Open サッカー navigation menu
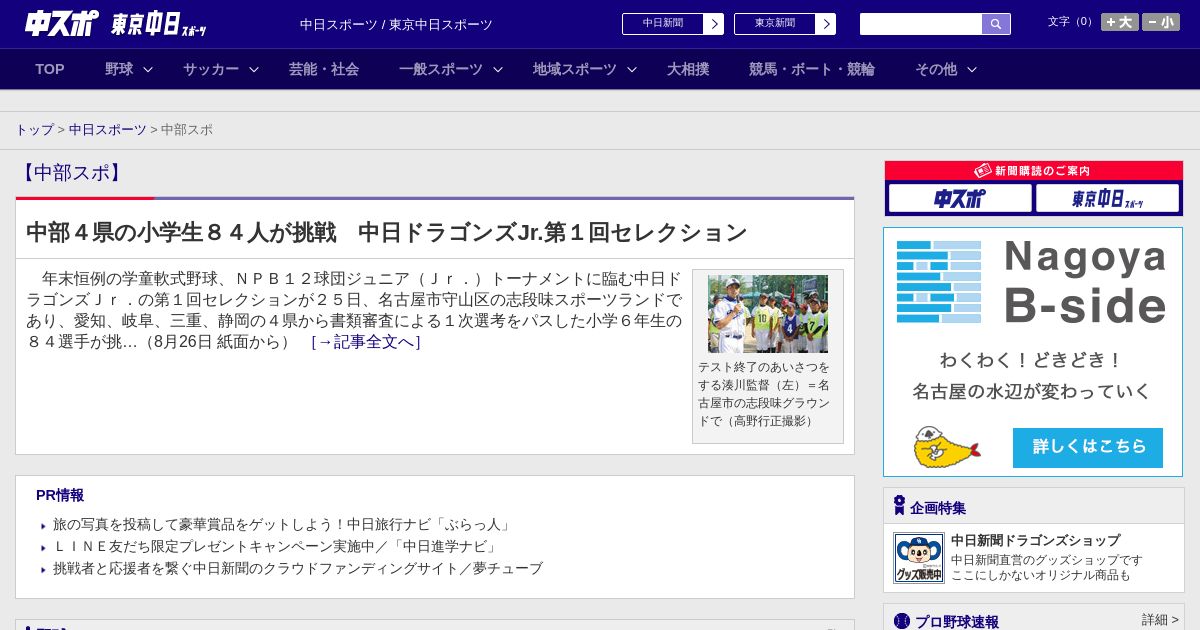Image resolution: width=1200 pixels, height=630 pixels. (211, 69)
